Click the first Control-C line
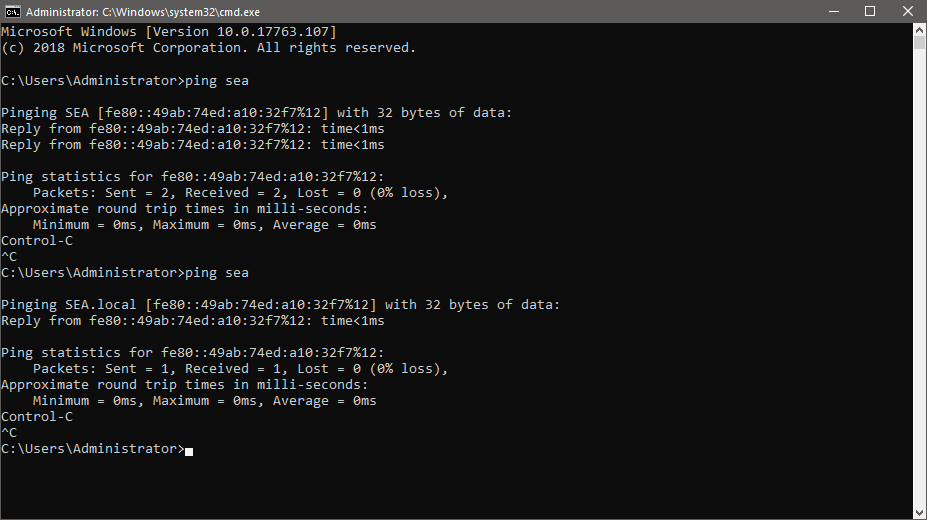 (x=37, y=240)
